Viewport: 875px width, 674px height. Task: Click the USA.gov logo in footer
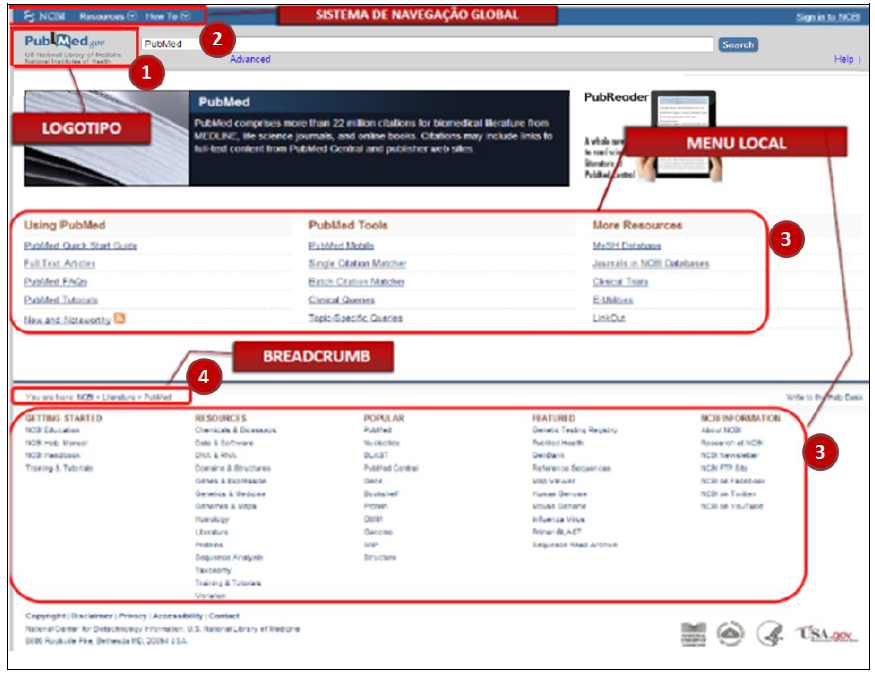(824, 633)
